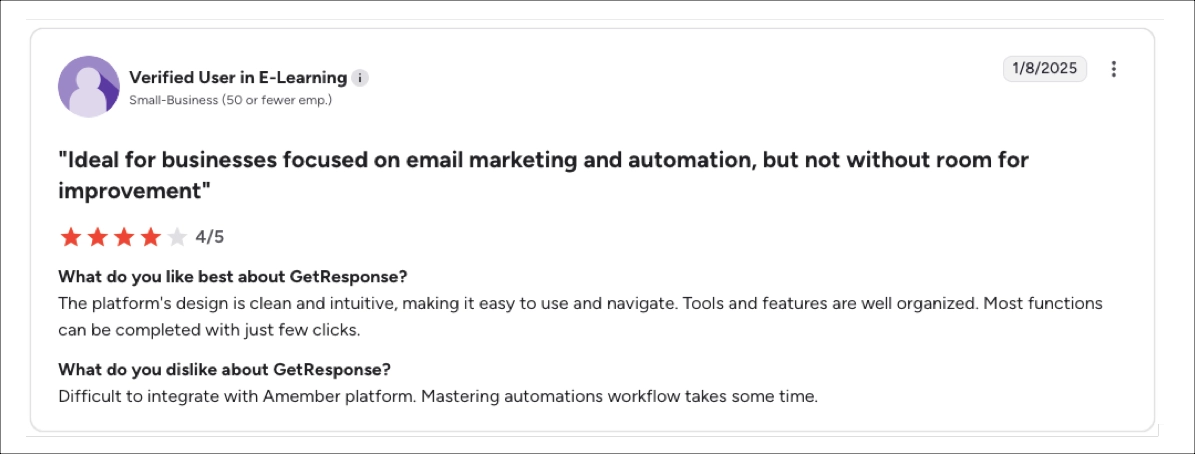
Task: Click the 'What do you dislike' heading
Action: tap(224, 369)
